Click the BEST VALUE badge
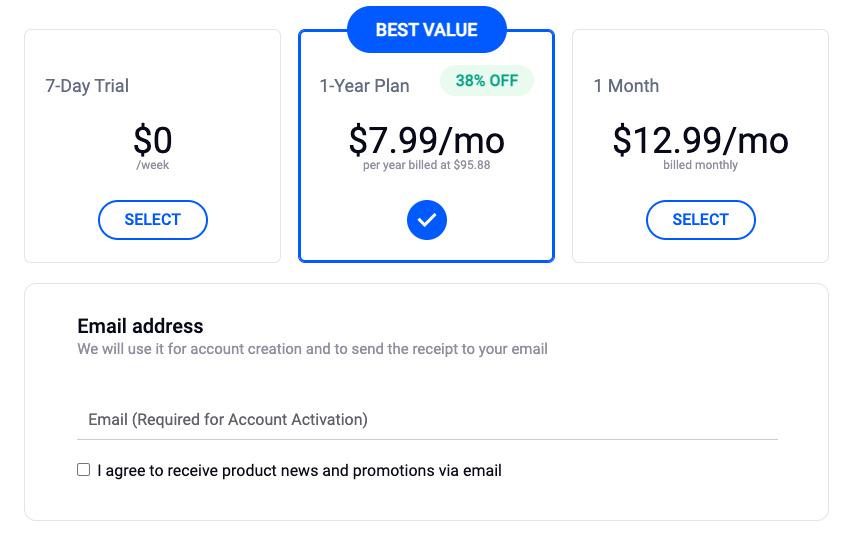 point(426,30)
